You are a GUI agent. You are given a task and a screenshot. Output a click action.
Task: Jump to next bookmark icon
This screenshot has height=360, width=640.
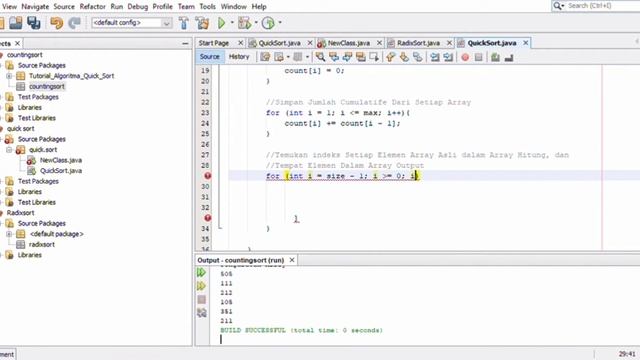404,57
